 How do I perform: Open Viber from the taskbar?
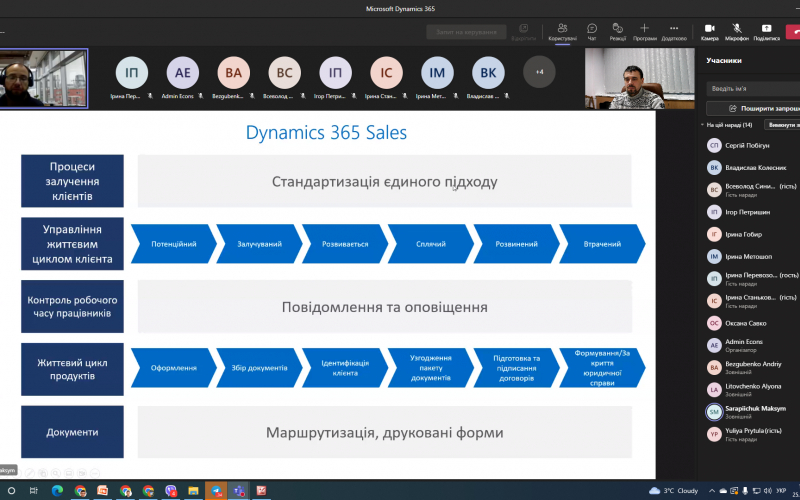(171, 491)
